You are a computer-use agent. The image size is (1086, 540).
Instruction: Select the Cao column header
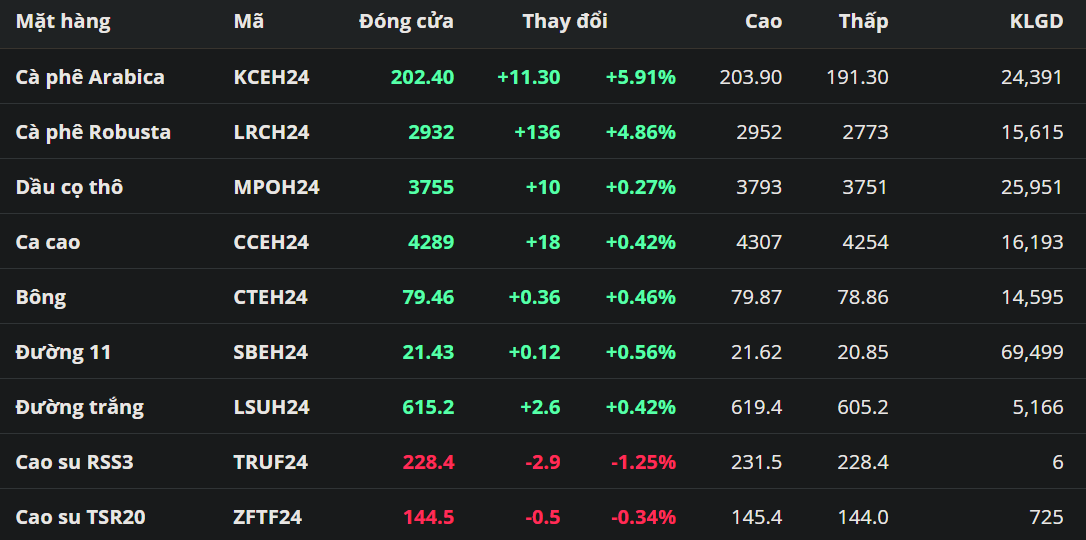point(764,21)
